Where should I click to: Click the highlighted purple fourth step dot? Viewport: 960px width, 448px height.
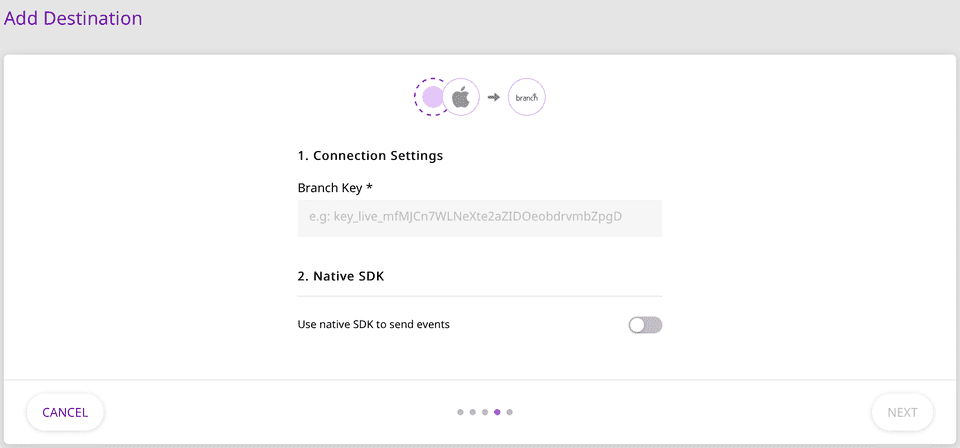tap(497, 412)
